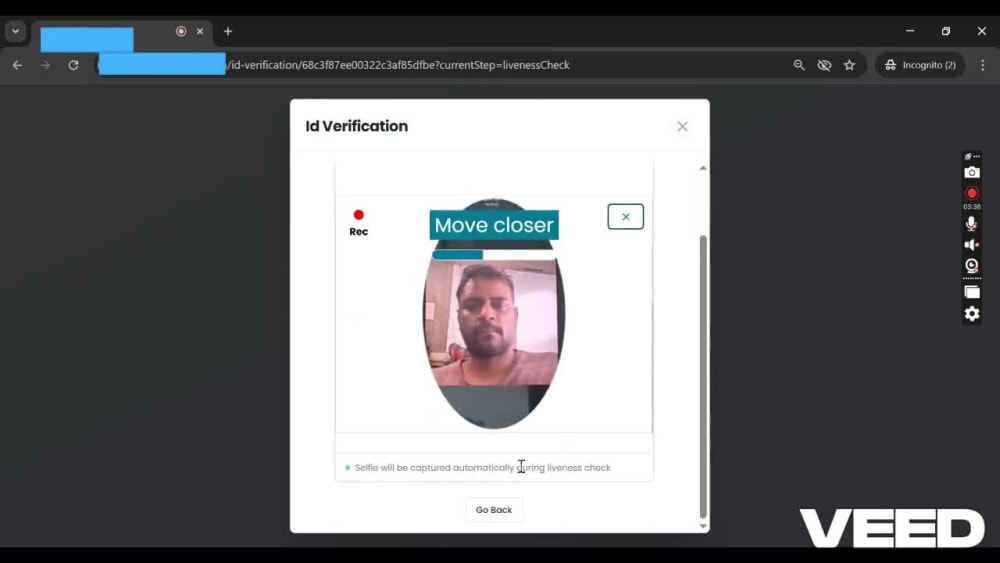The image size is (1000, 563).
Task: Click the Id Verification heading
Action: [x=357, y=126]
